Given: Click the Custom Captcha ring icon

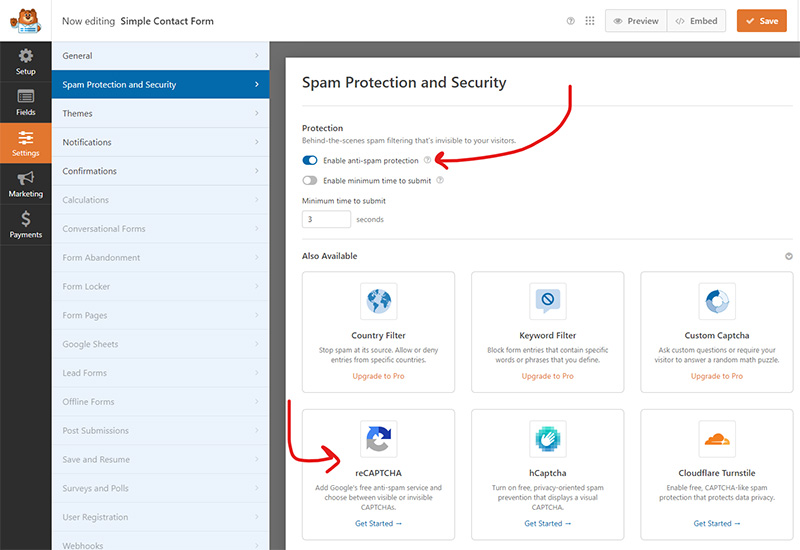Looking at the screenshot, I should click(717, 301).
